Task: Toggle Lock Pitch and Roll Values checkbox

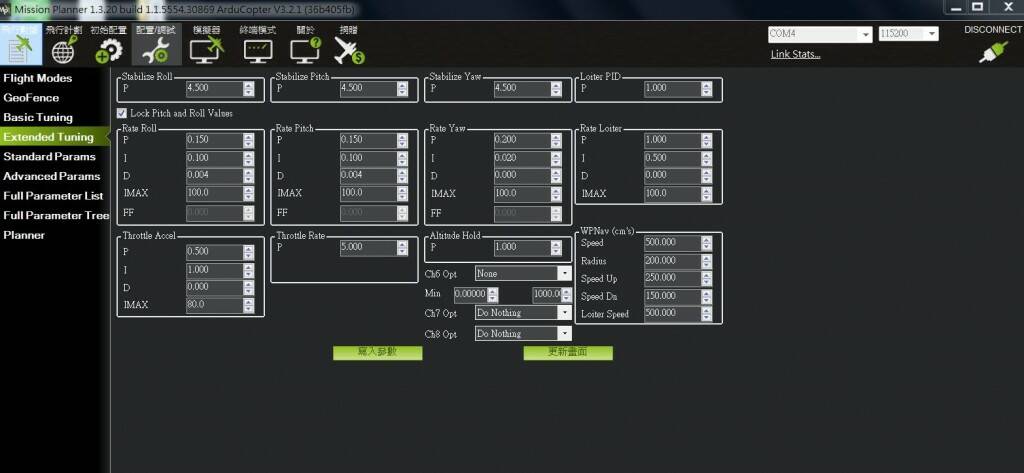Action: pyautogui.click(x=122, y=114)
